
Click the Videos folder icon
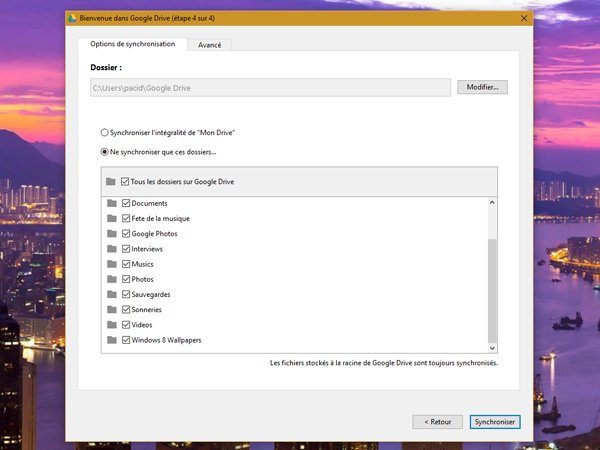point(112,324)
